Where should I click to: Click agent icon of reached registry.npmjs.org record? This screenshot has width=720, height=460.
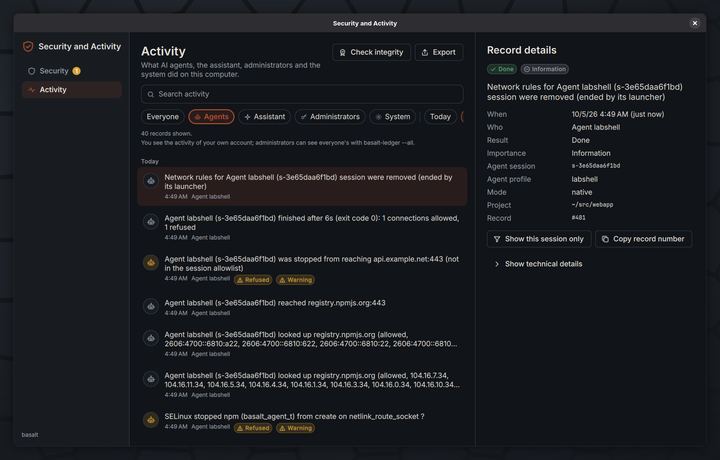pos(151,306)
